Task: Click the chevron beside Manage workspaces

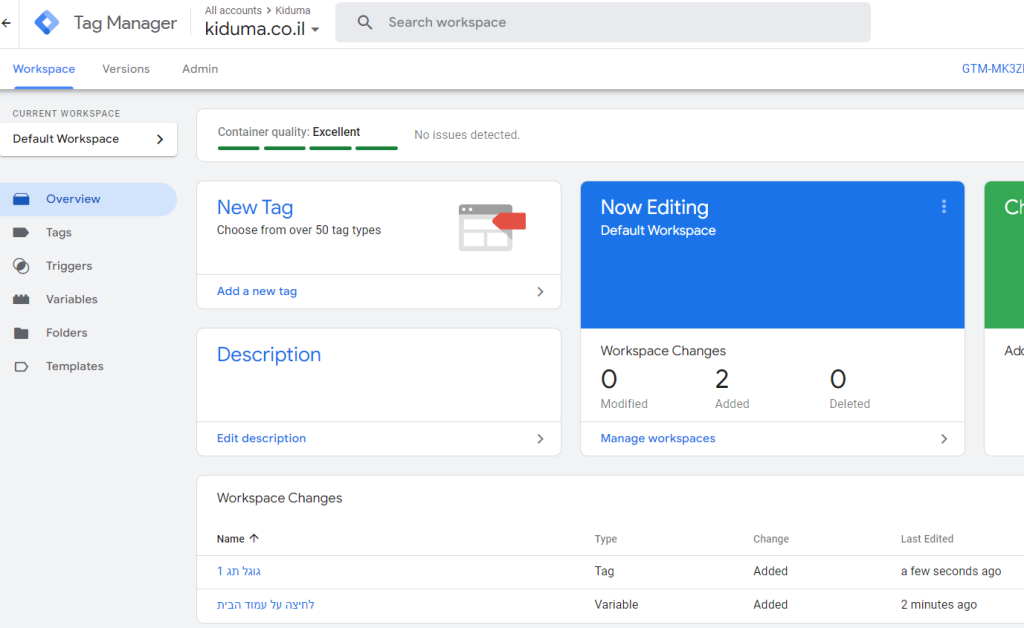Action: click(943, 439)
